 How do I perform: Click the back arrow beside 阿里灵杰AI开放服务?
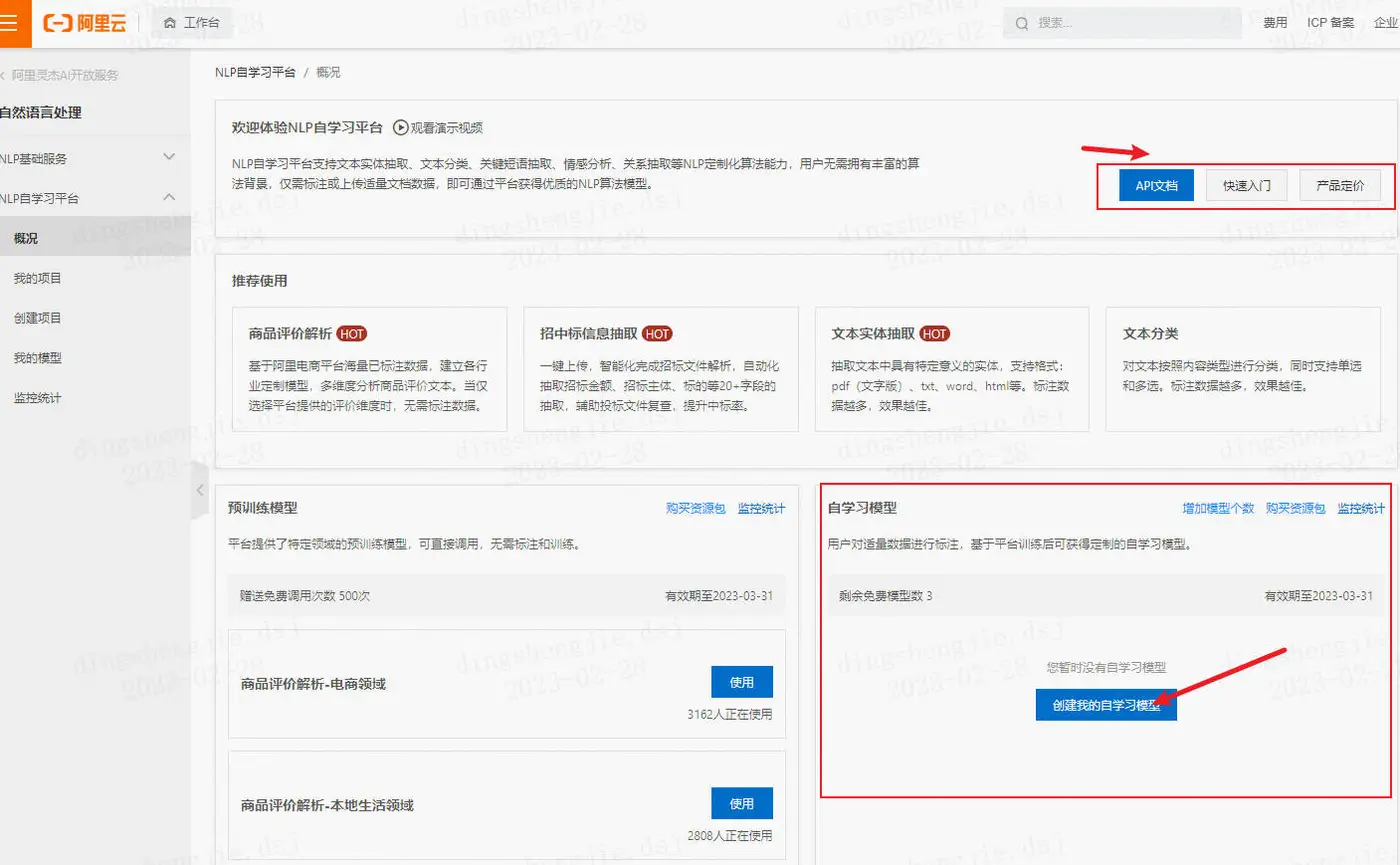point(3,75)
